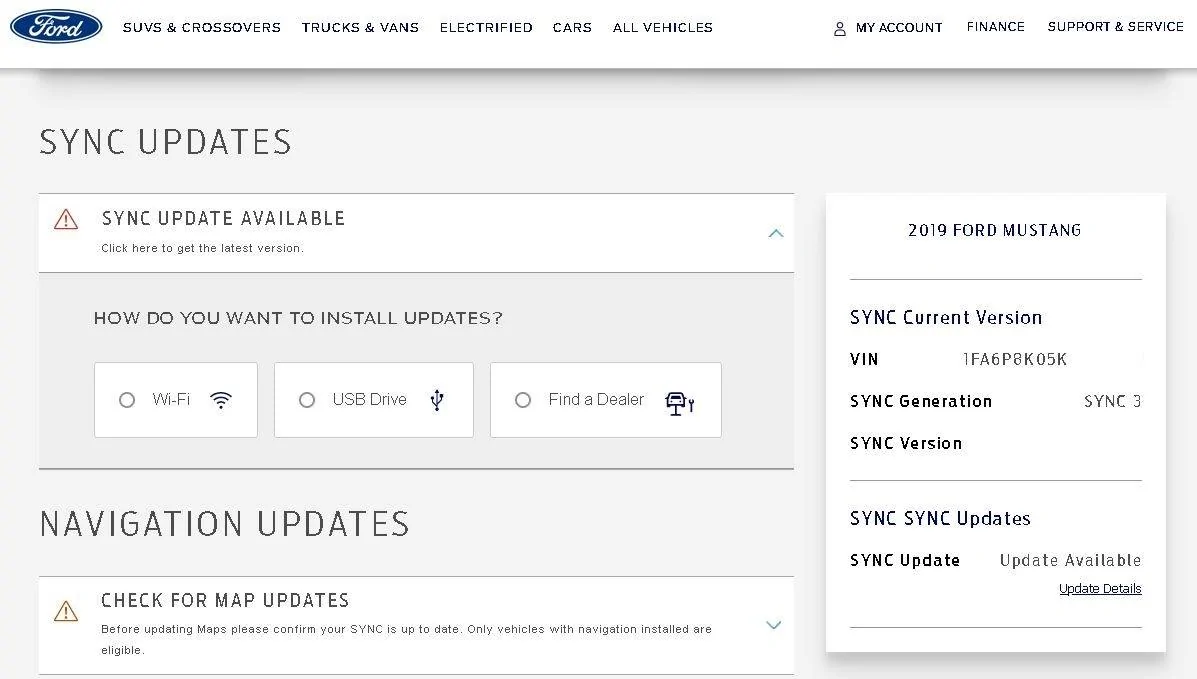
Task: Click the SYNC Update Available heading
Action: coord(224,218)
